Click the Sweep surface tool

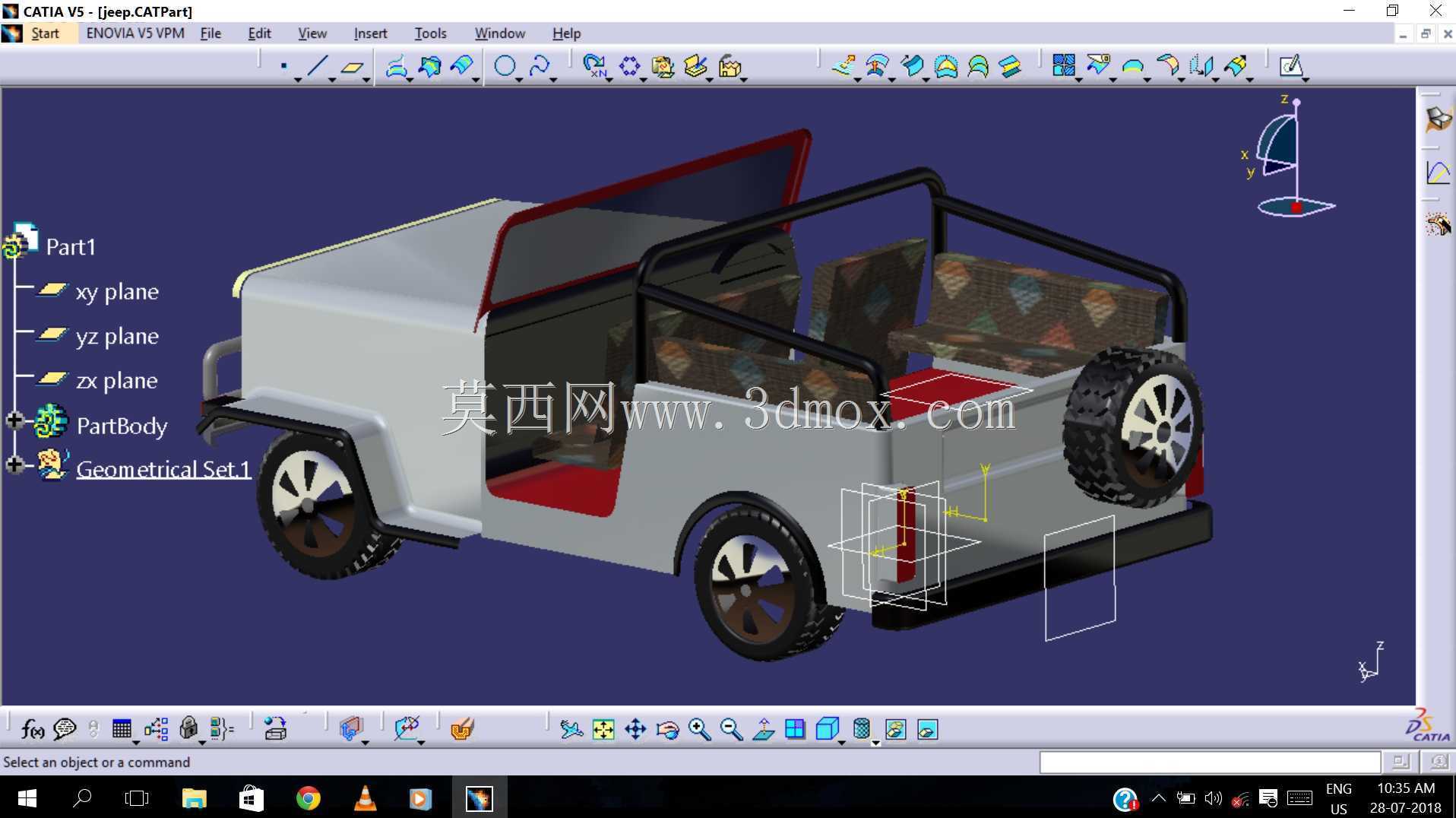click(x=912, y=66)
